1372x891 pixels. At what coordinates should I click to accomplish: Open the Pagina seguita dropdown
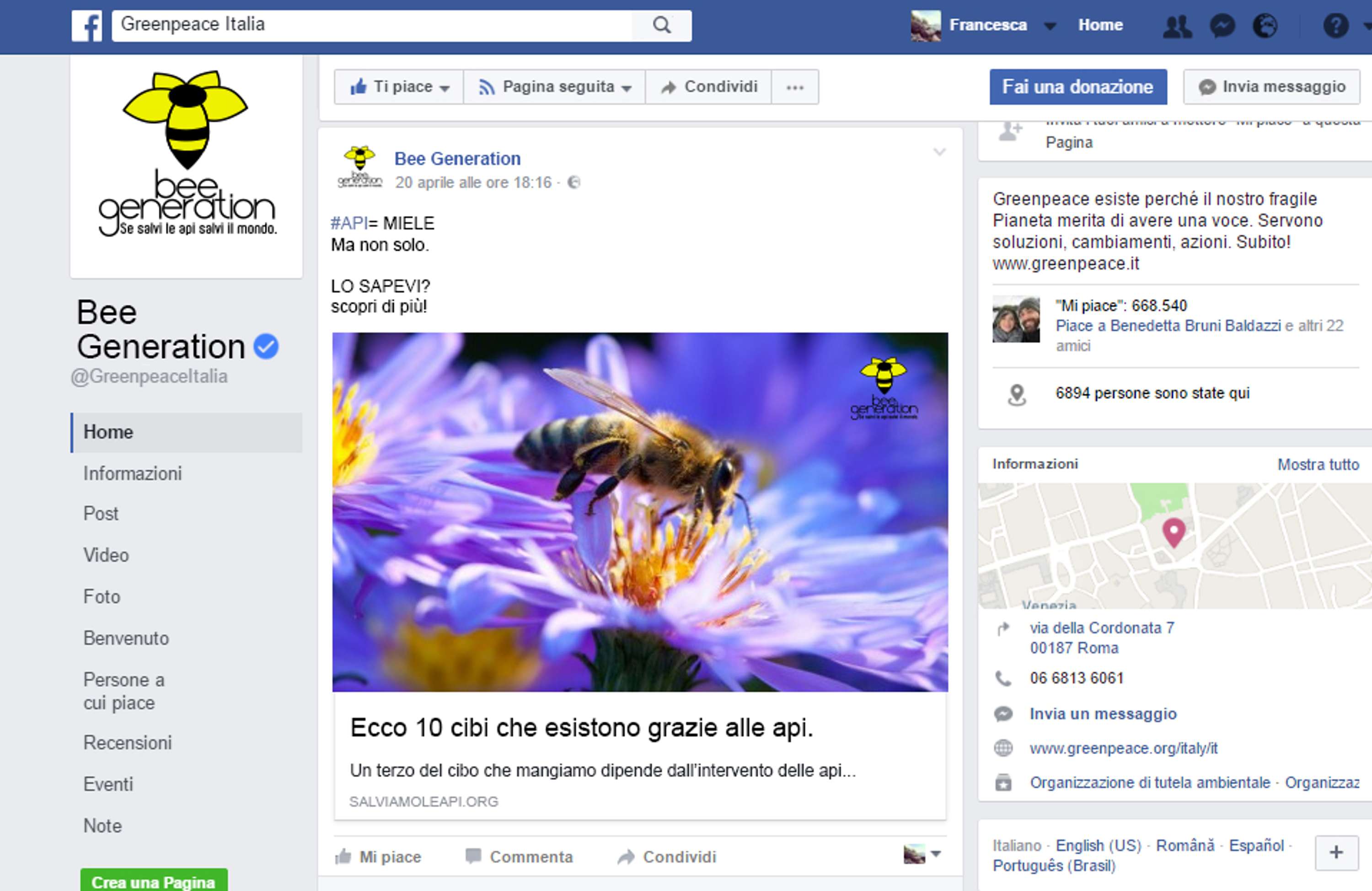coord(555,87)
